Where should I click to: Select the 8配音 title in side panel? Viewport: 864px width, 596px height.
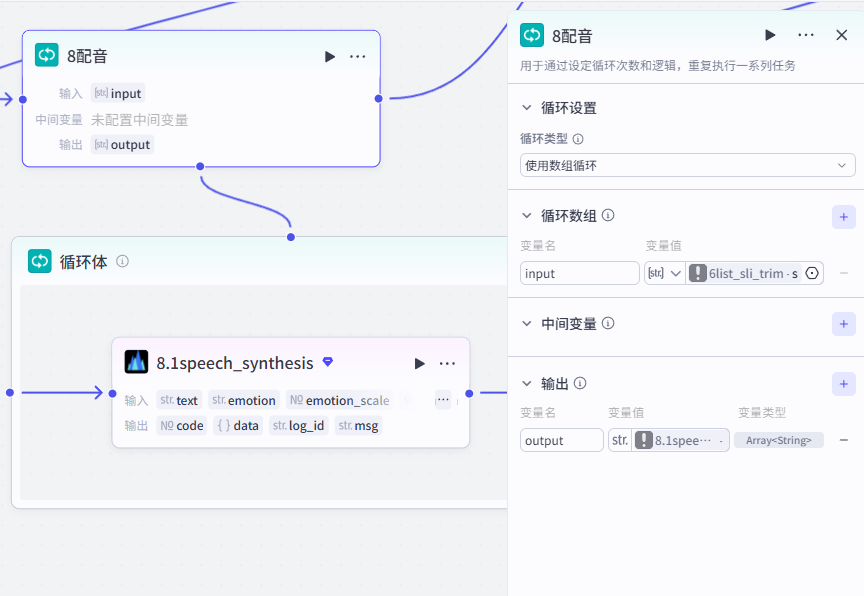click(573, 36)
